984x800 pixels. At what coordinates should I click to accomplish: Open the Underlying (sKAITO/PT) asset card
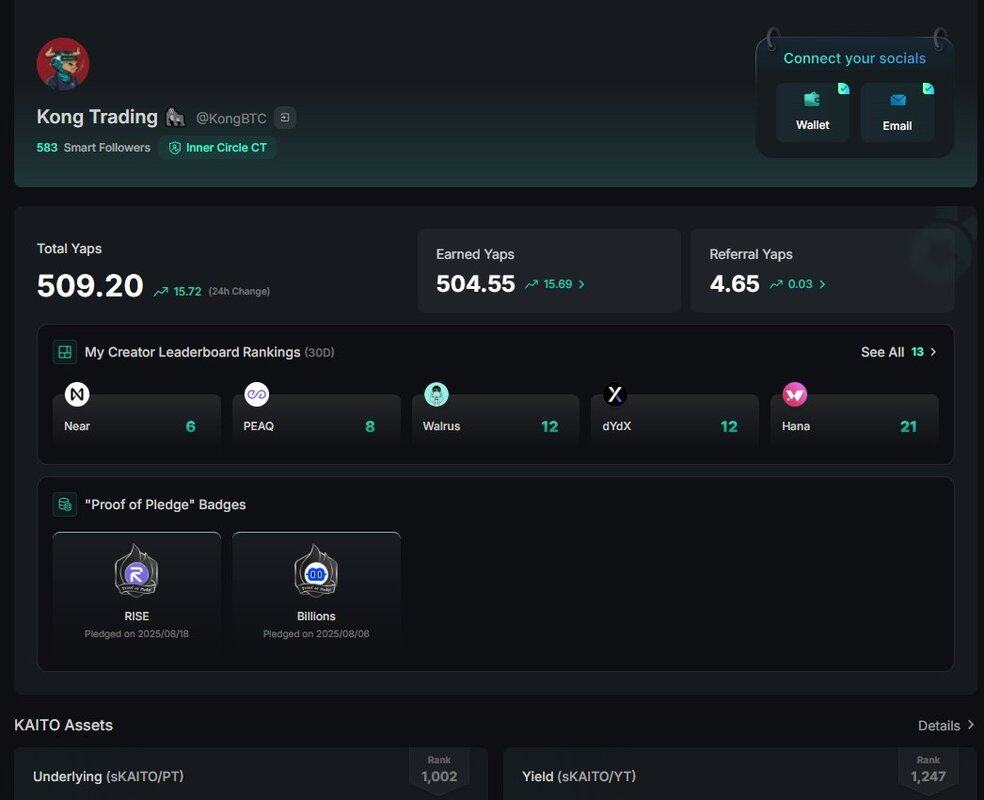[251, 774]
